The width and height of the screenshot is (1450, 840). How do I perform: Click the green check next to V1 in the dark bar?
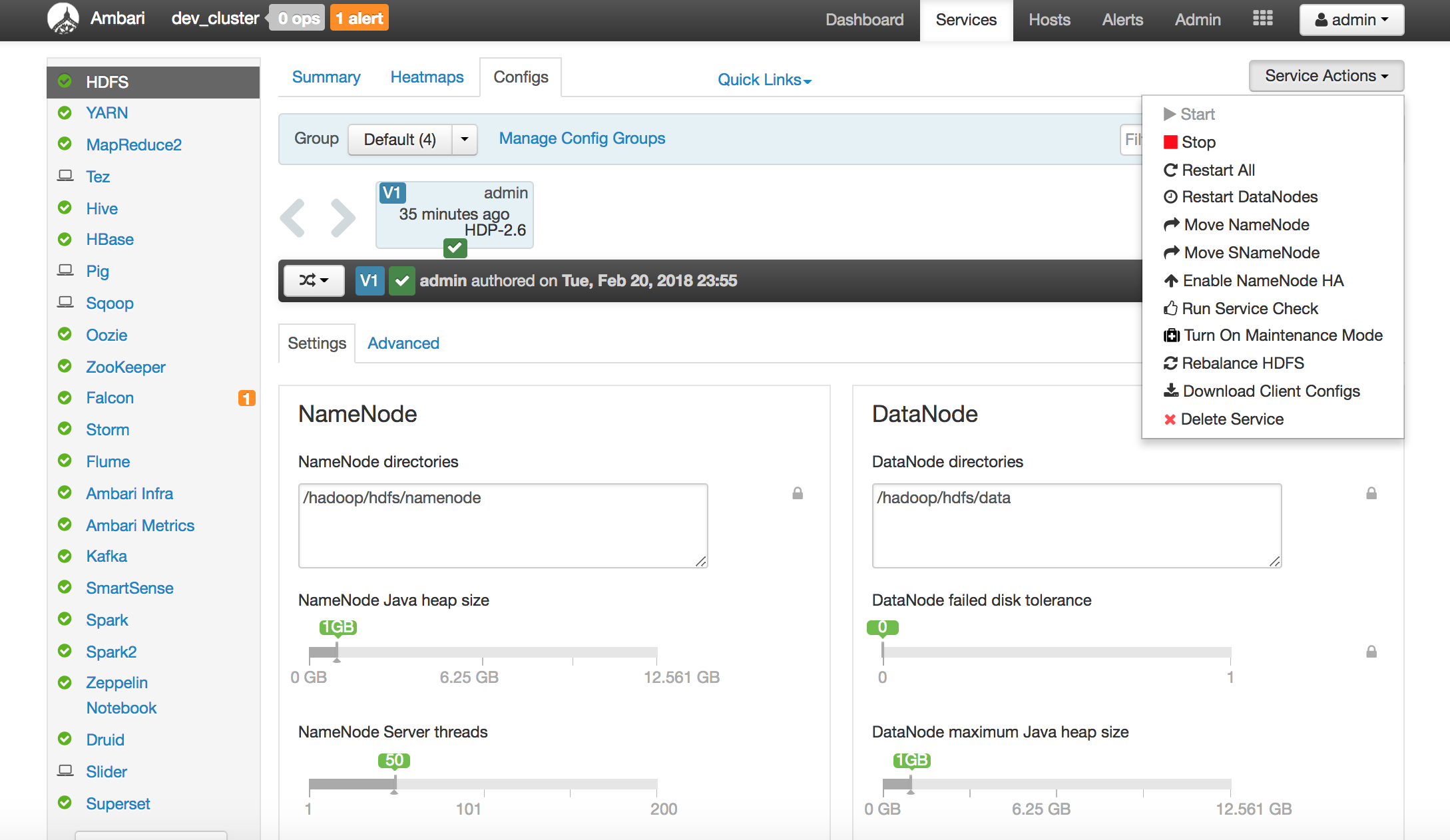[x=401, y=281]
